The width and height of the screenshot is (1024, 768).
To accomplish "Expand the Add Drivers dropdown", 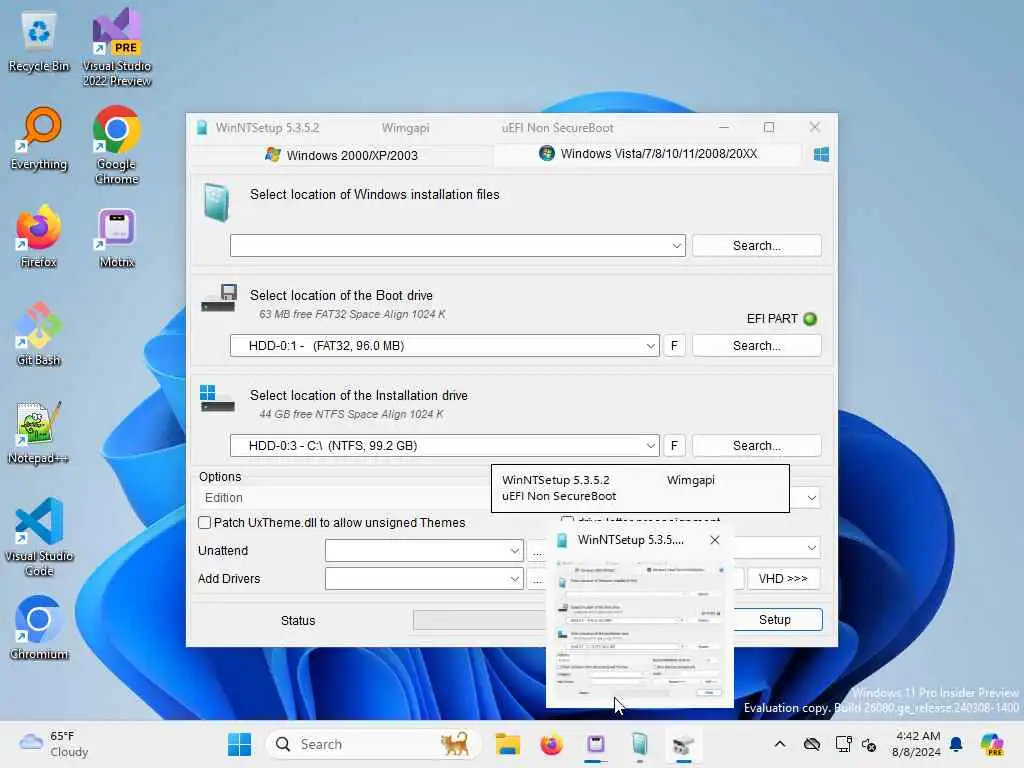I will [515, 579].
